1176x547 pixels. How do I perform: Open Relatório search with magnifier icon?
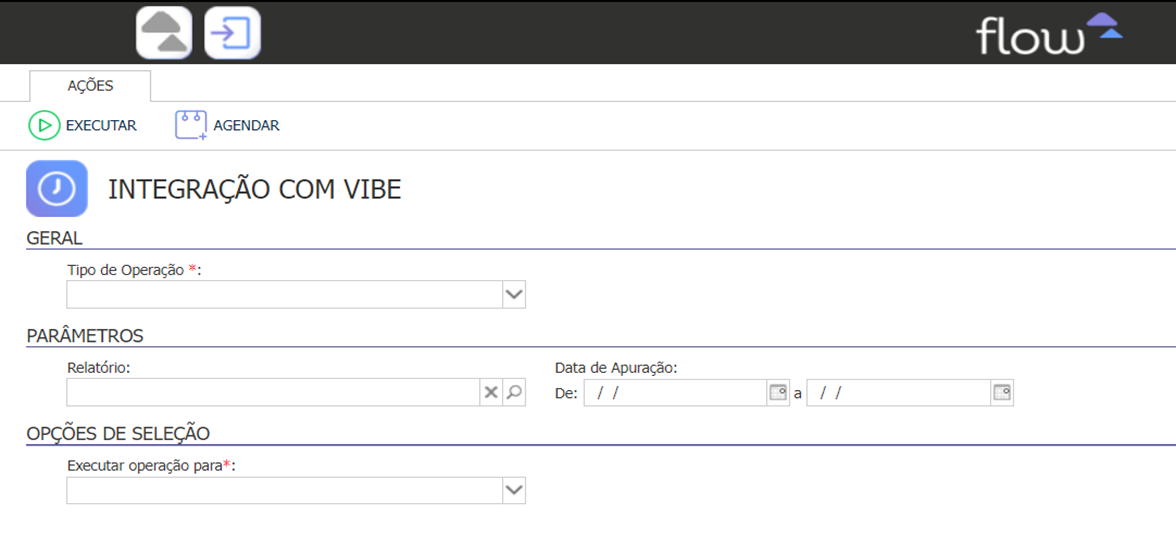click(514, 392)
